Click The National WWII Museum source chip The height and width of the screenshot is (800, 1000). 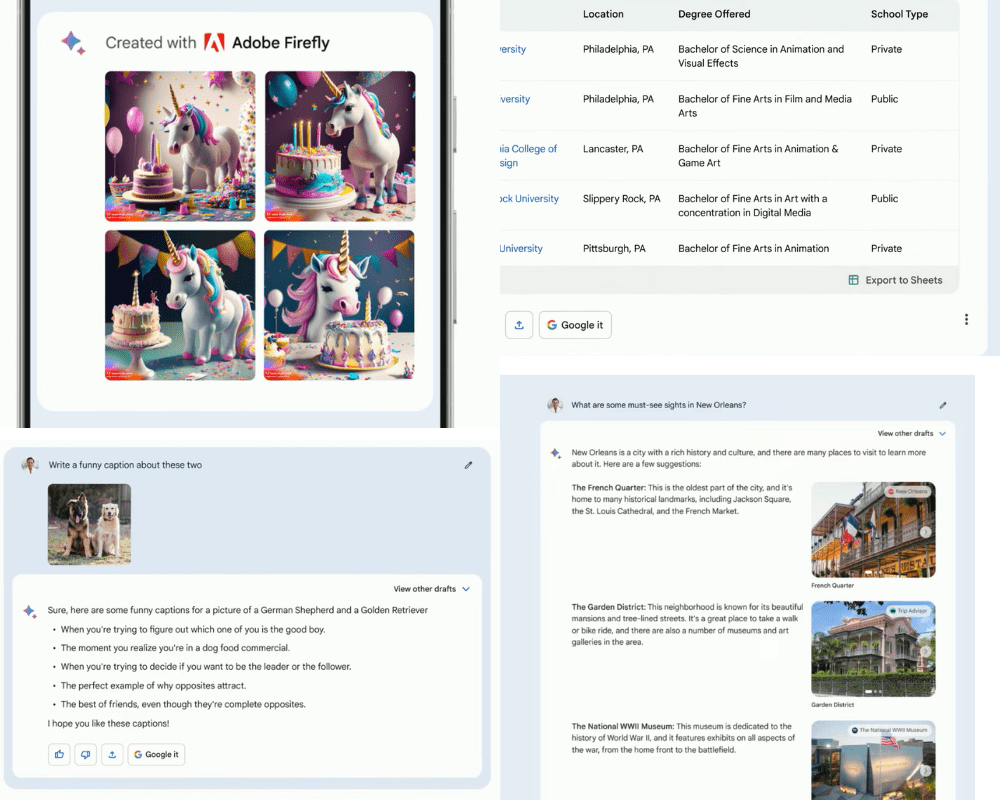pos(889,730)
